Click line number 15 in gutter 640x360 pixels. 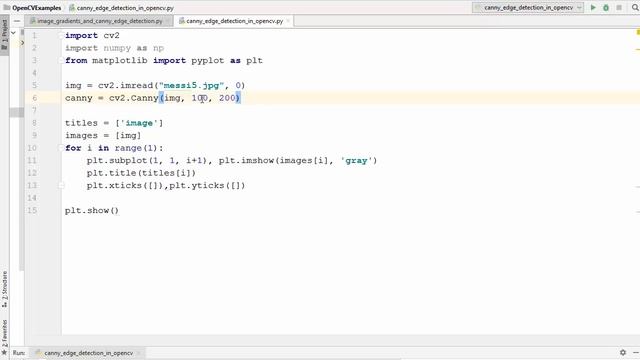32,211
